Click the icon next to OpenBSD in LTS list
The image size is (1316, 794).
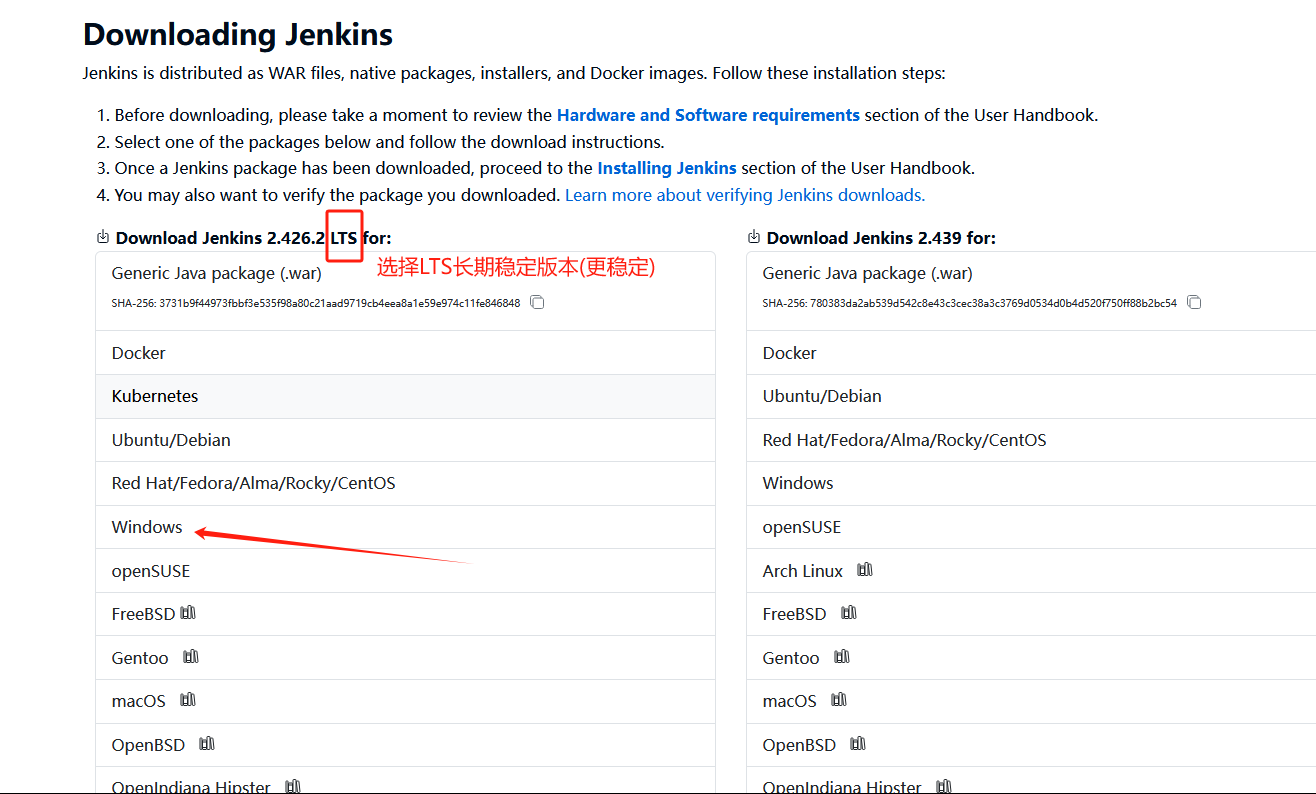(x=207, y=744)
